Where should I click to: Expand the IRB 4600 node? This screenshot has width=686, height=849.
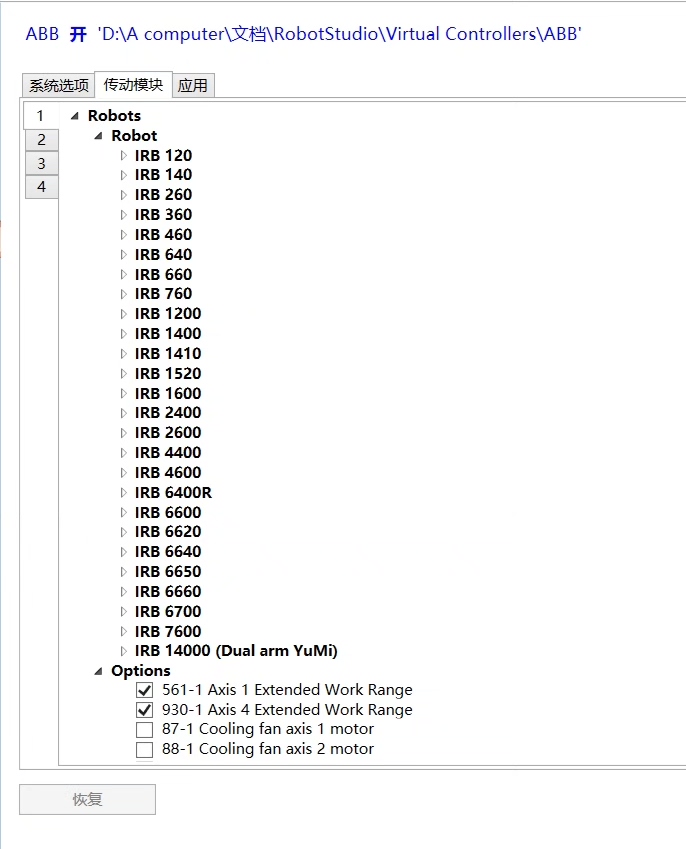click(x=123, y=473)
